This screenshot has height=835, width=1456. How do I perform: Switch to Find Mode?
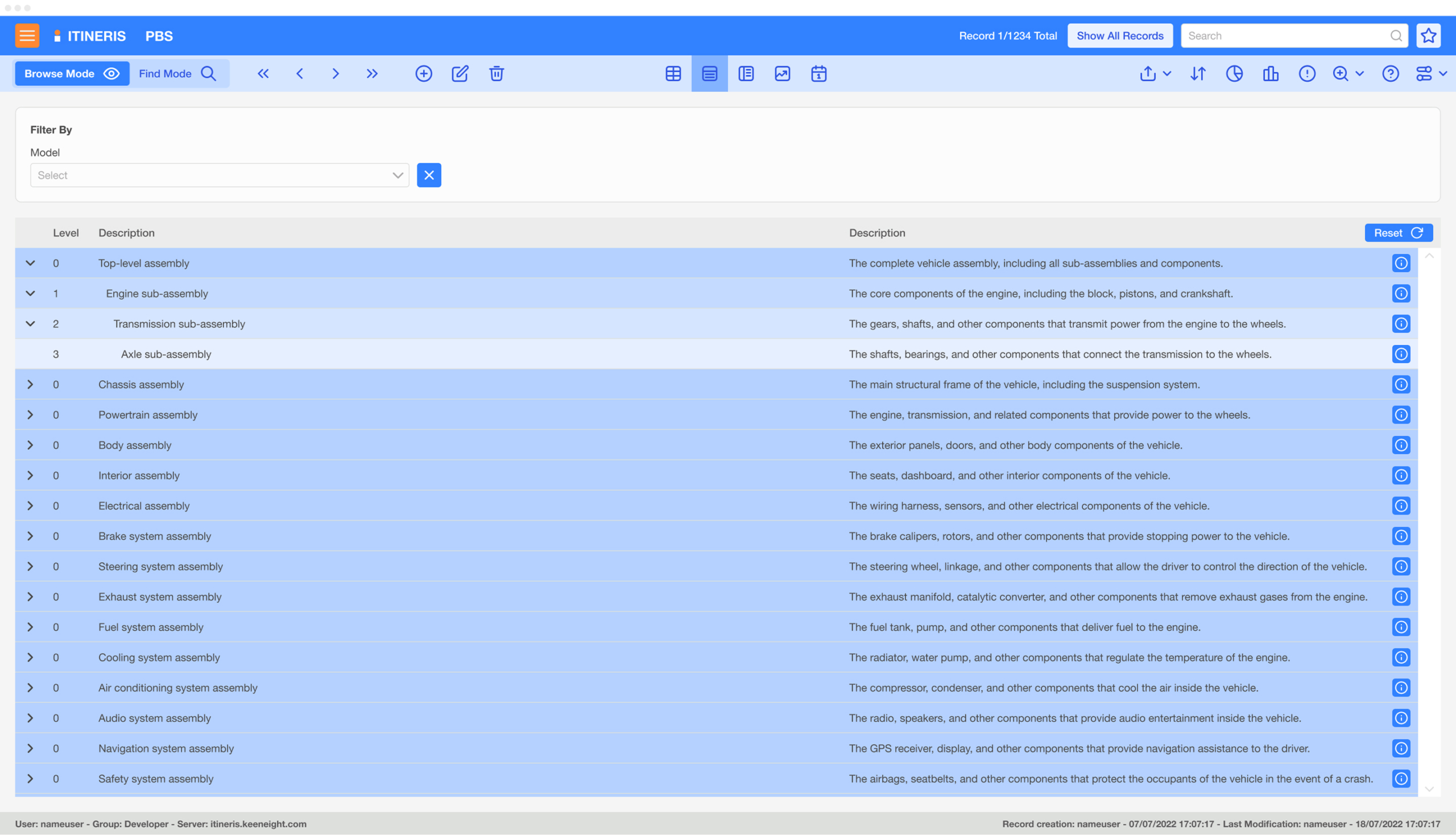(178, 73)
